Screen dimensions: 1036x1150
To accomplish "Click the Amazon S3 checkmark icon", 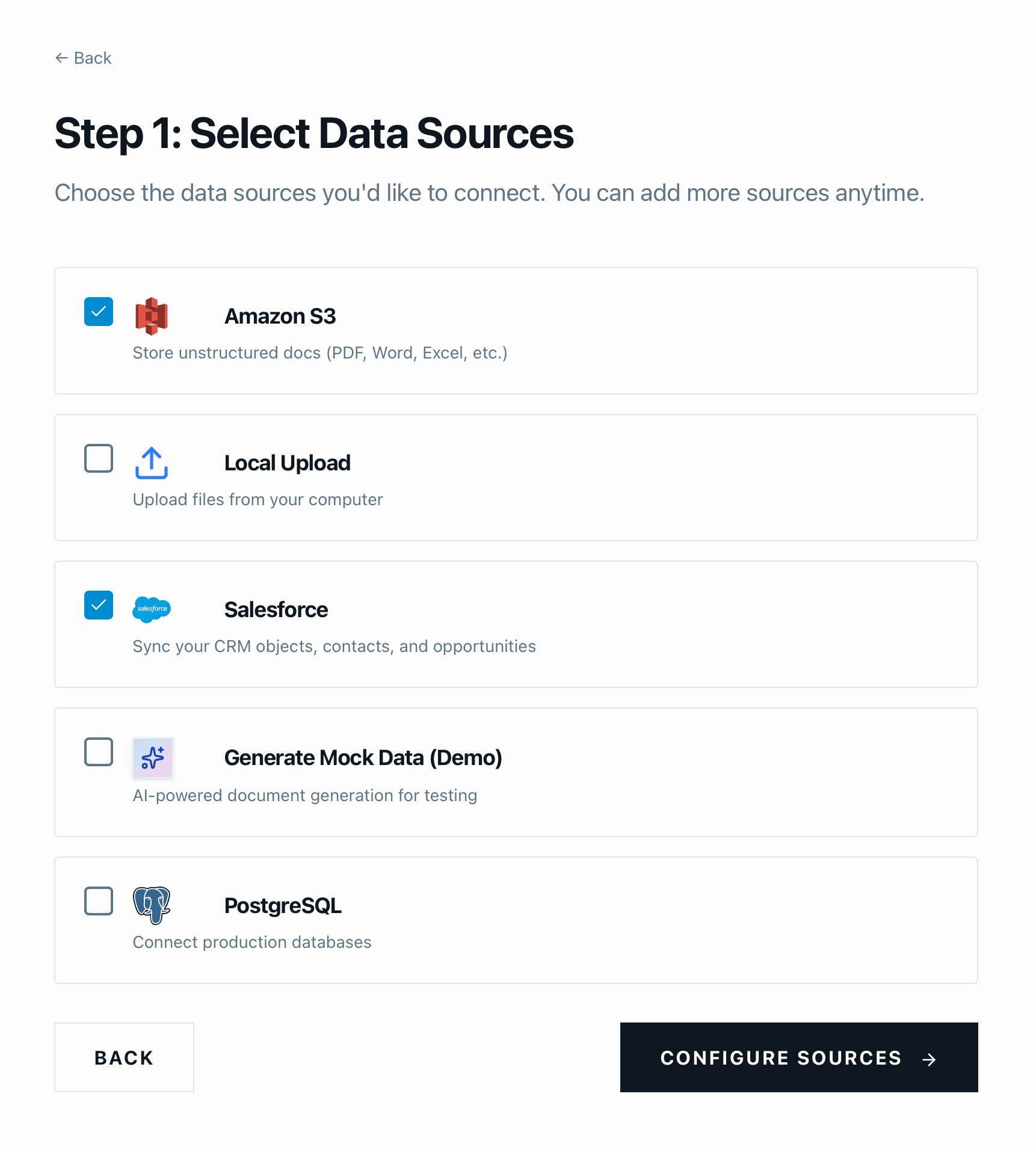I will tap(99, 312).
